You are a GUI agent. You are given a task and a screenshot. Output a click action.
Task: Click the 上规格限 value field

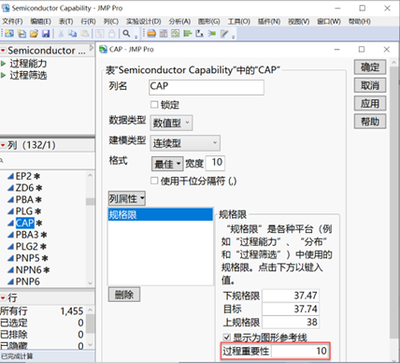(291, 322)
